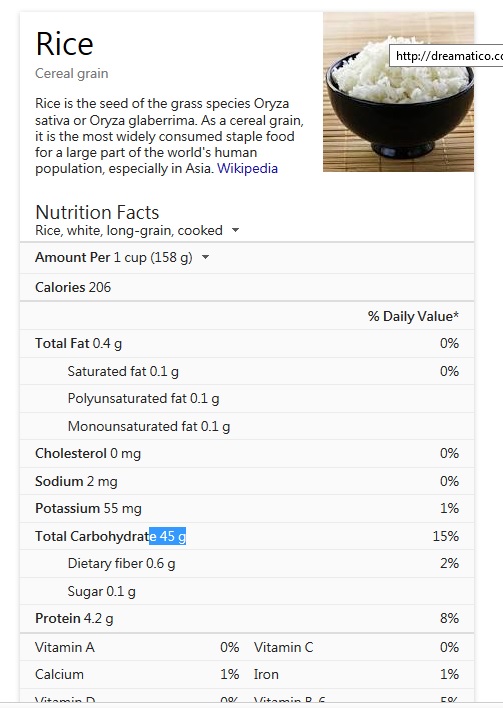Viewport: 503px width, 708px height.
Task: Click the Iron nutrient label
Action: pos(266,675)
